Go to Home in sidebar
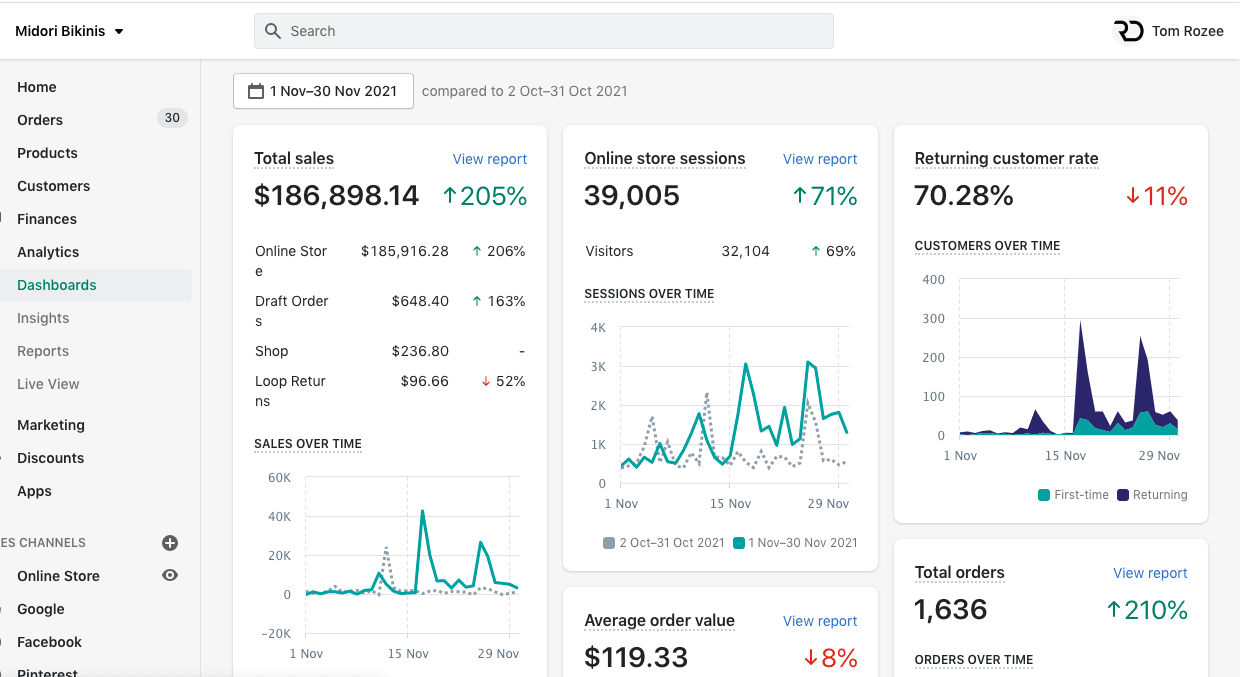This screenshot has height=677, width=1240. 37,87
